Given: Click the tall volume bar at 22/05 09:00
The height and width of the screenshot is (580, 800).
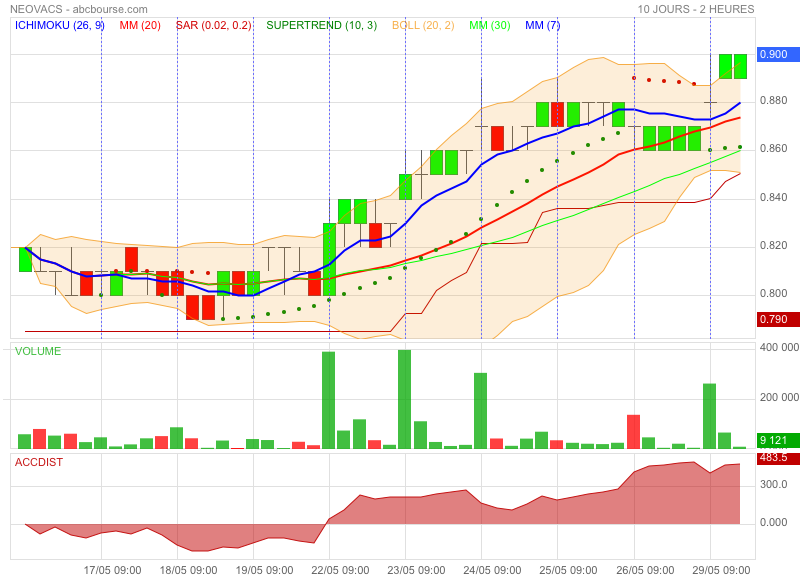Looking at the screenshot, I should (x=329, y=400).
